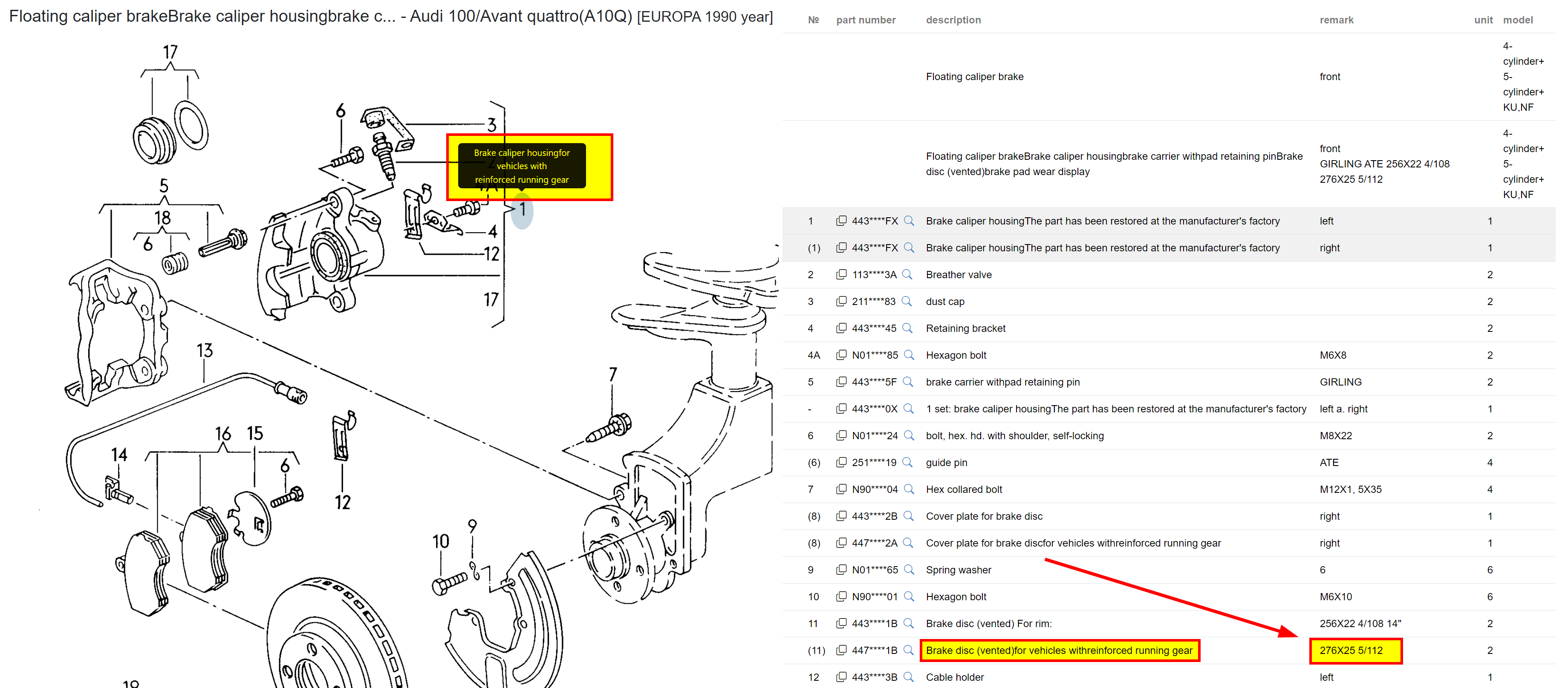The image size is (1568, 688).
Task: Click the part number column header
Action: 866,20
